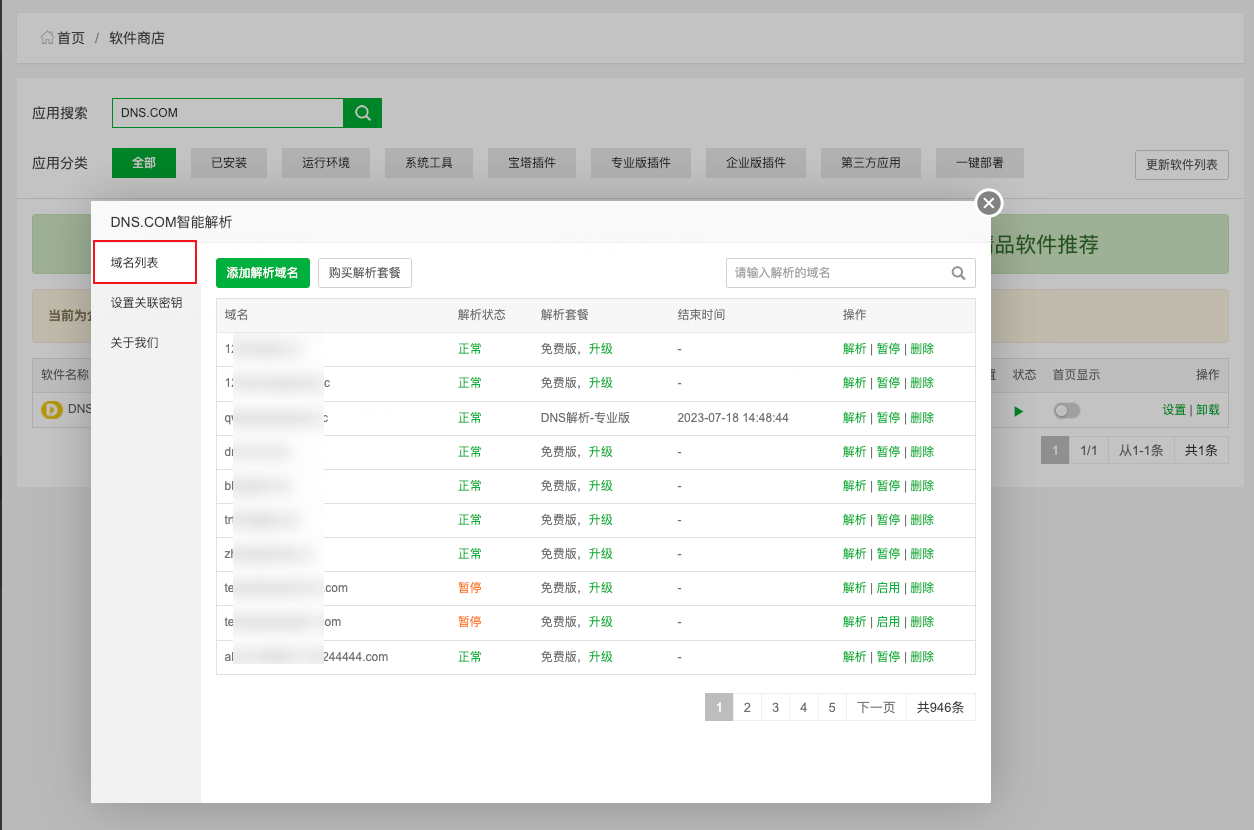Select the 已安装 category
The height and width of the screenshot is (830, 1254).
[x=229, y=163]
